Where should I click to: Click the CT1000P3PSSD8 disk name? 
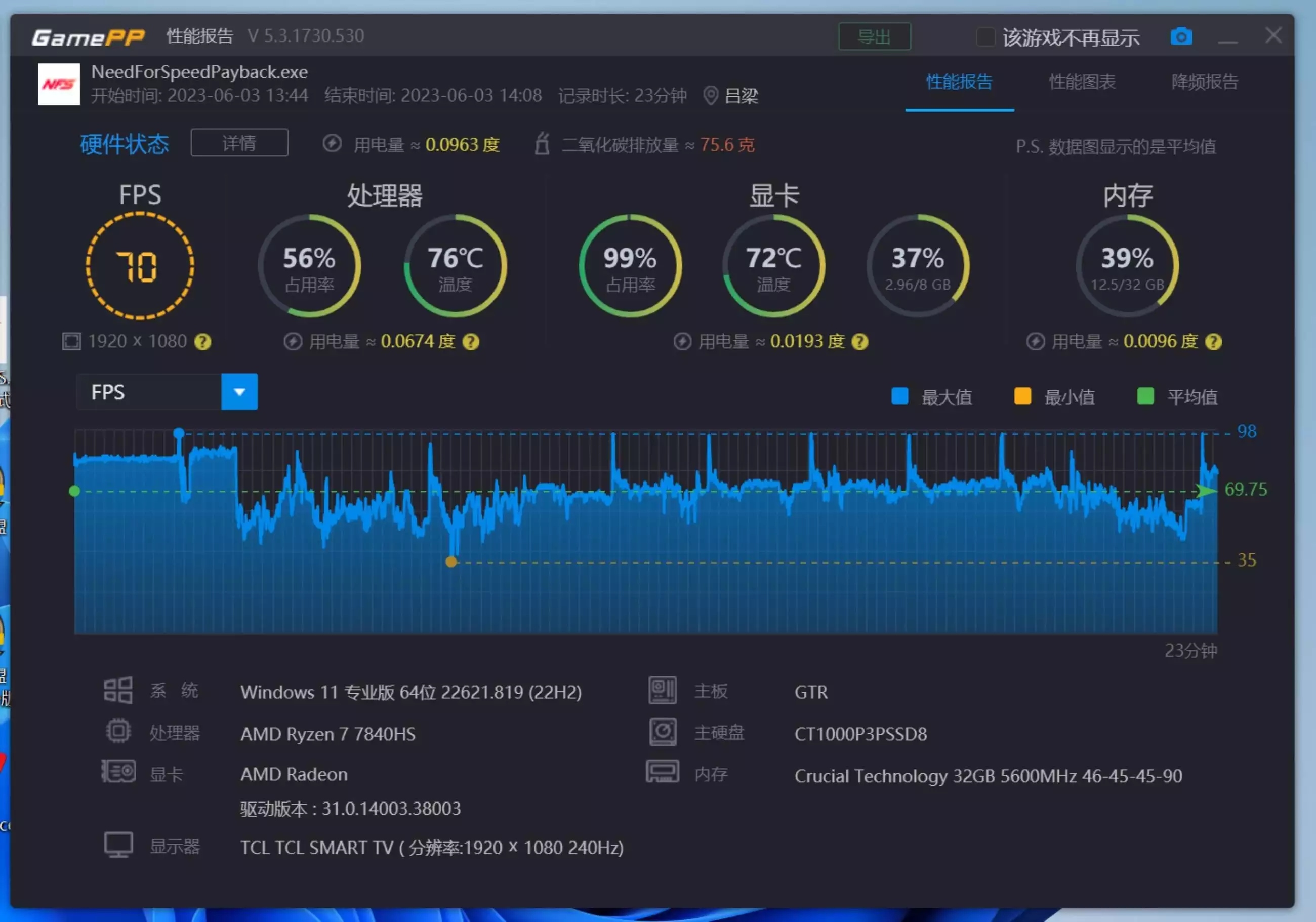(x=860, y=734)
